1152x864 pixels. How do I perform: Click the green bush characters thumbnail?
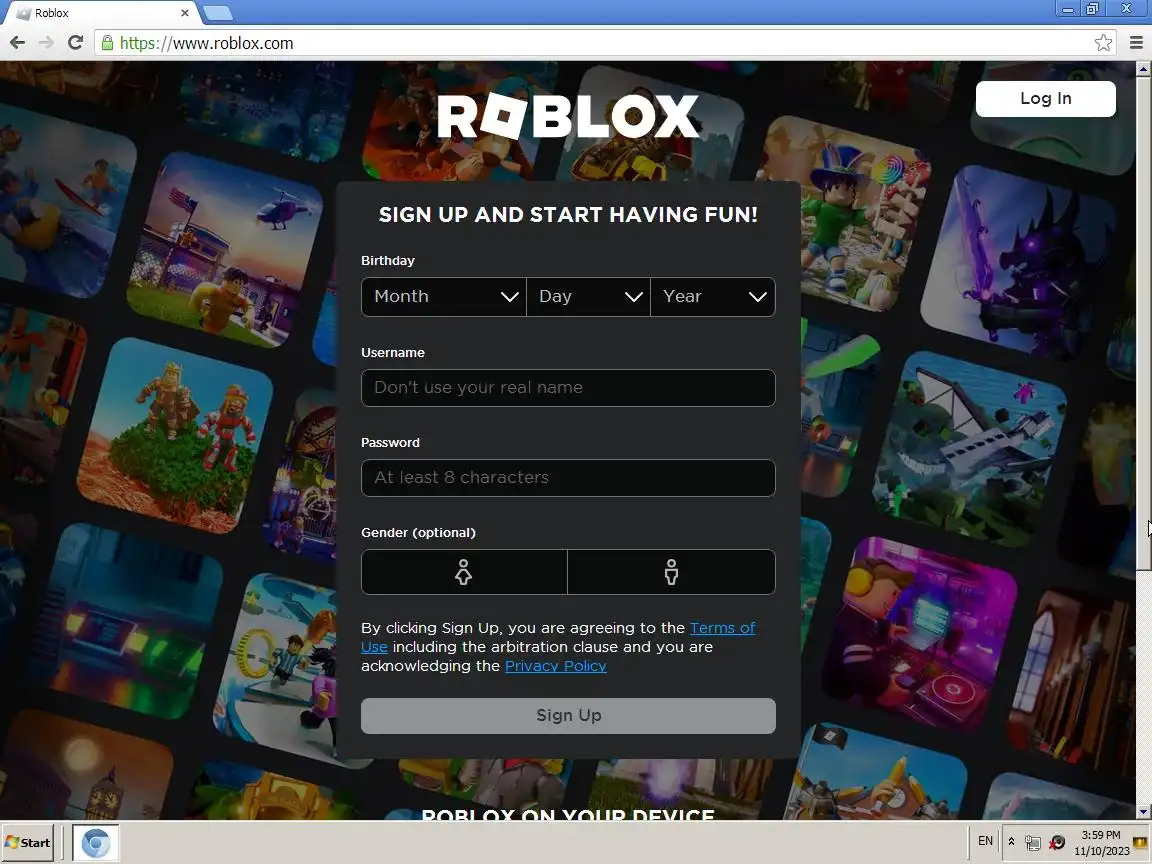coord(175,436)
